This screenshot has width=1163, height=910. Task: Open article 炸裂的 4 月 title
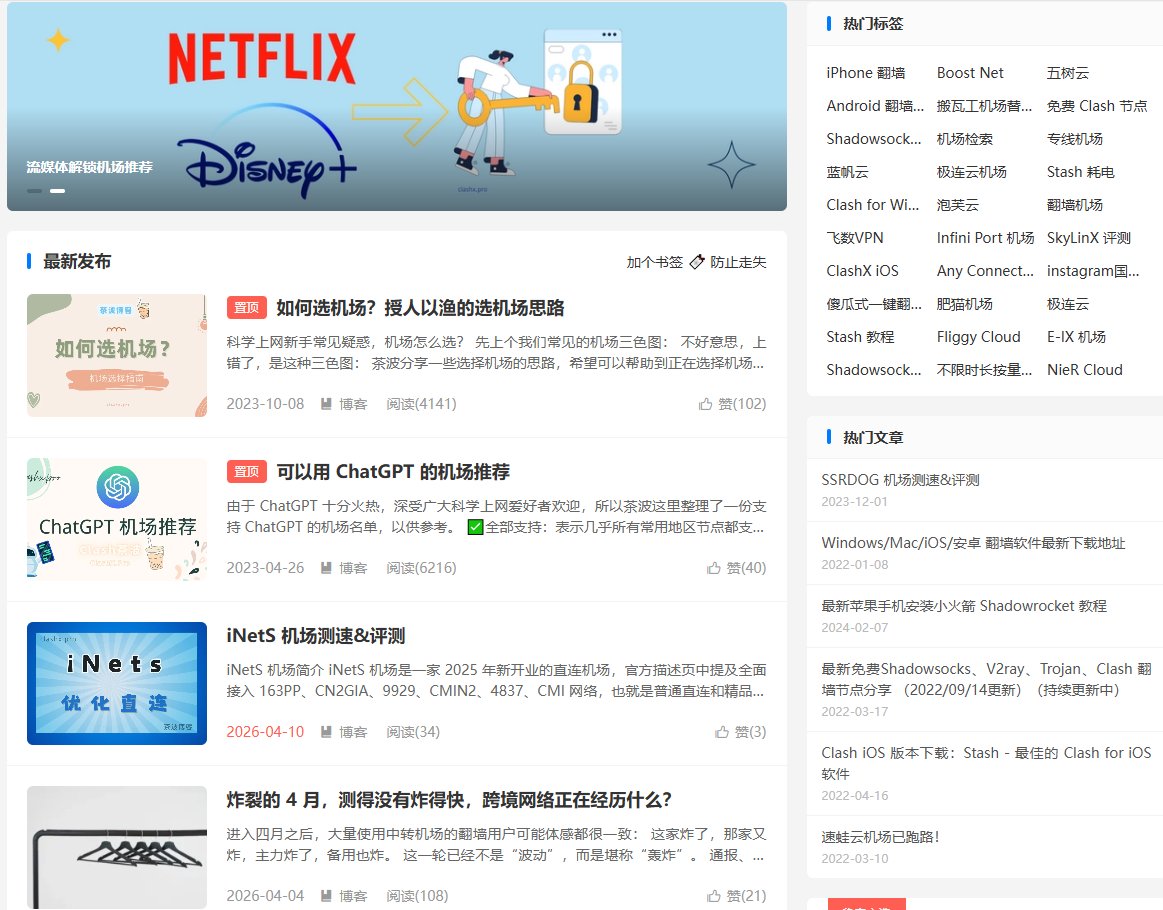coord(449,800)
